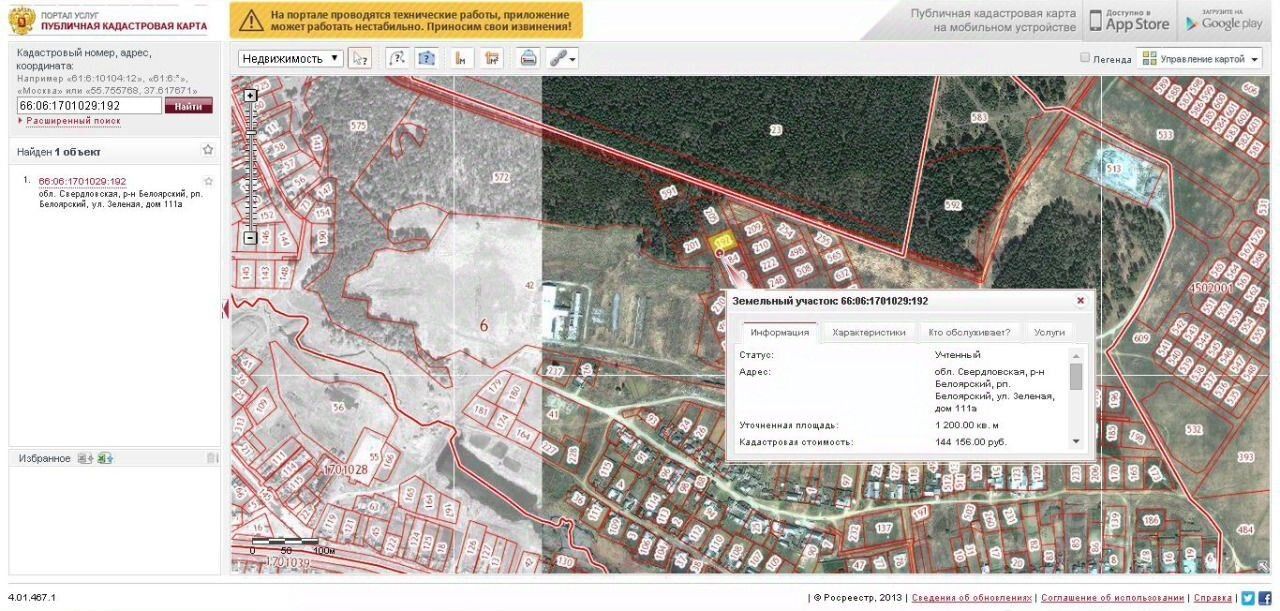Add result 66:06:1701029:192 to favorites star
1280x611 pixels.
(208, 181)
